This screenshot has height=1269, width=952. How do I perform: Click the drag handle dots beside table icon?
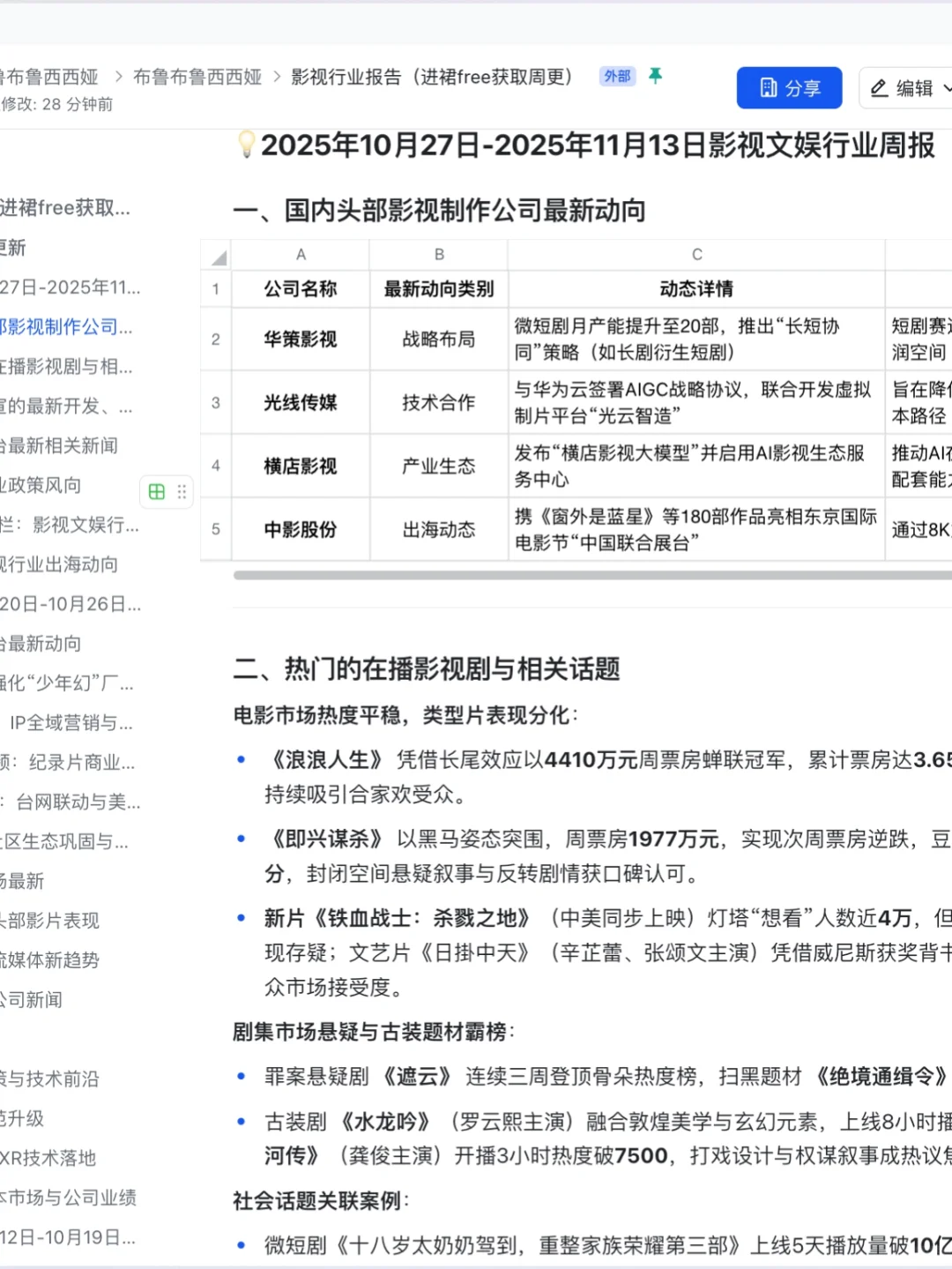(x=182, y=492)
